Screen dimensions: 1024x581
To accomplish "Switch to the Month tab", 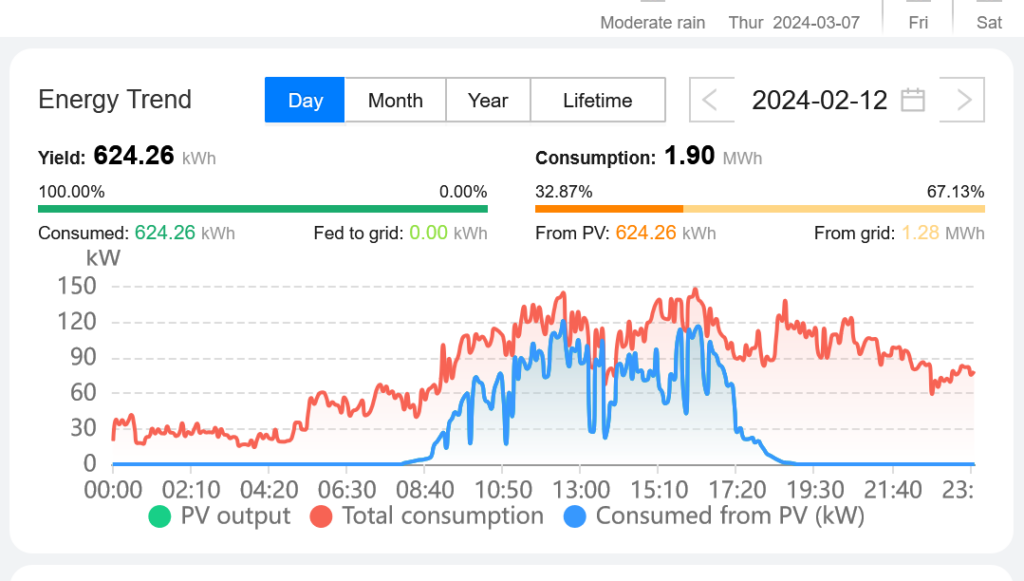I will pyautogui.click(x=395, y=100).
